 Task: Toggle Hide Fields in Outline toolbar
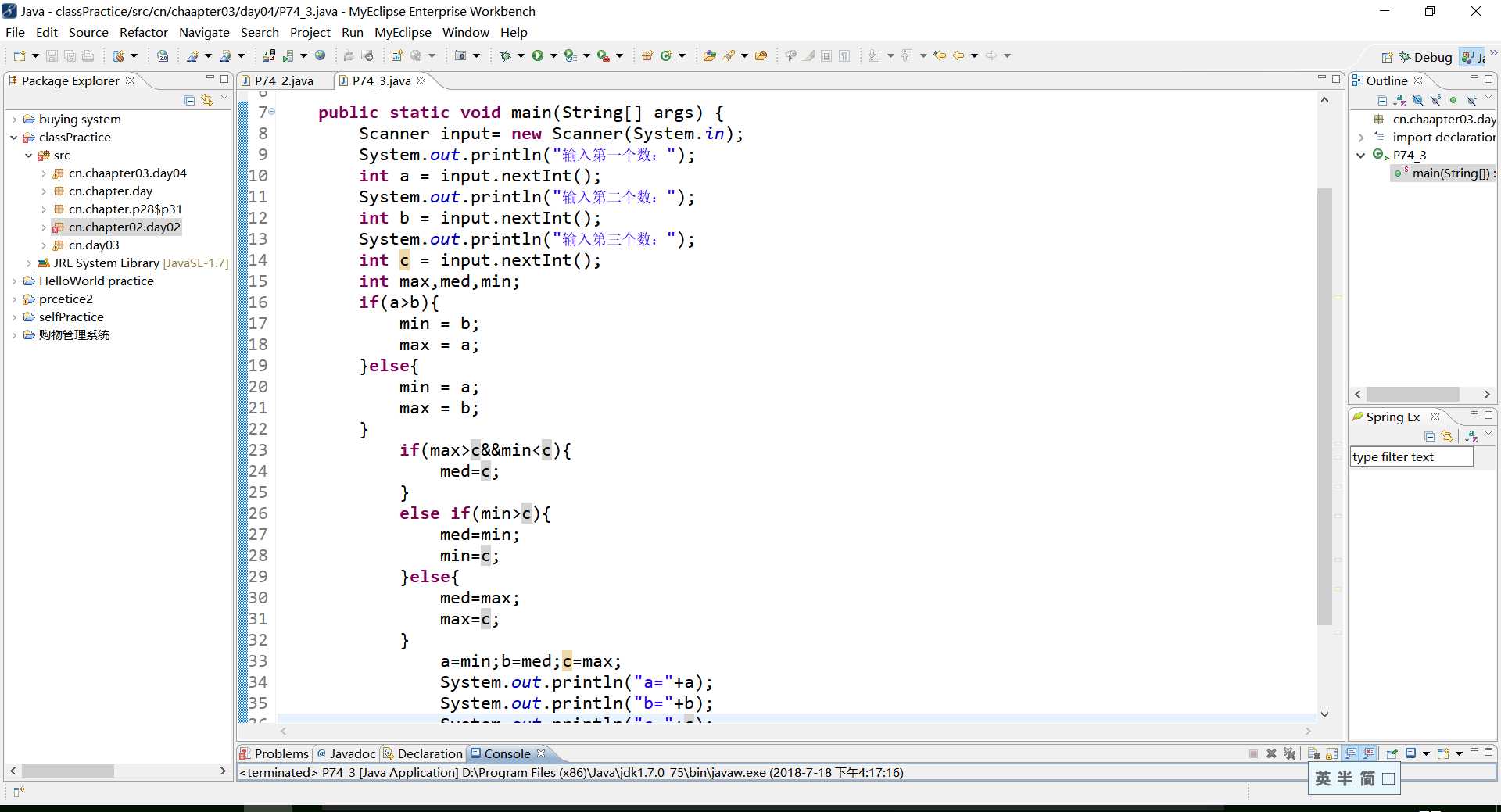click(x=1417, y=100)
